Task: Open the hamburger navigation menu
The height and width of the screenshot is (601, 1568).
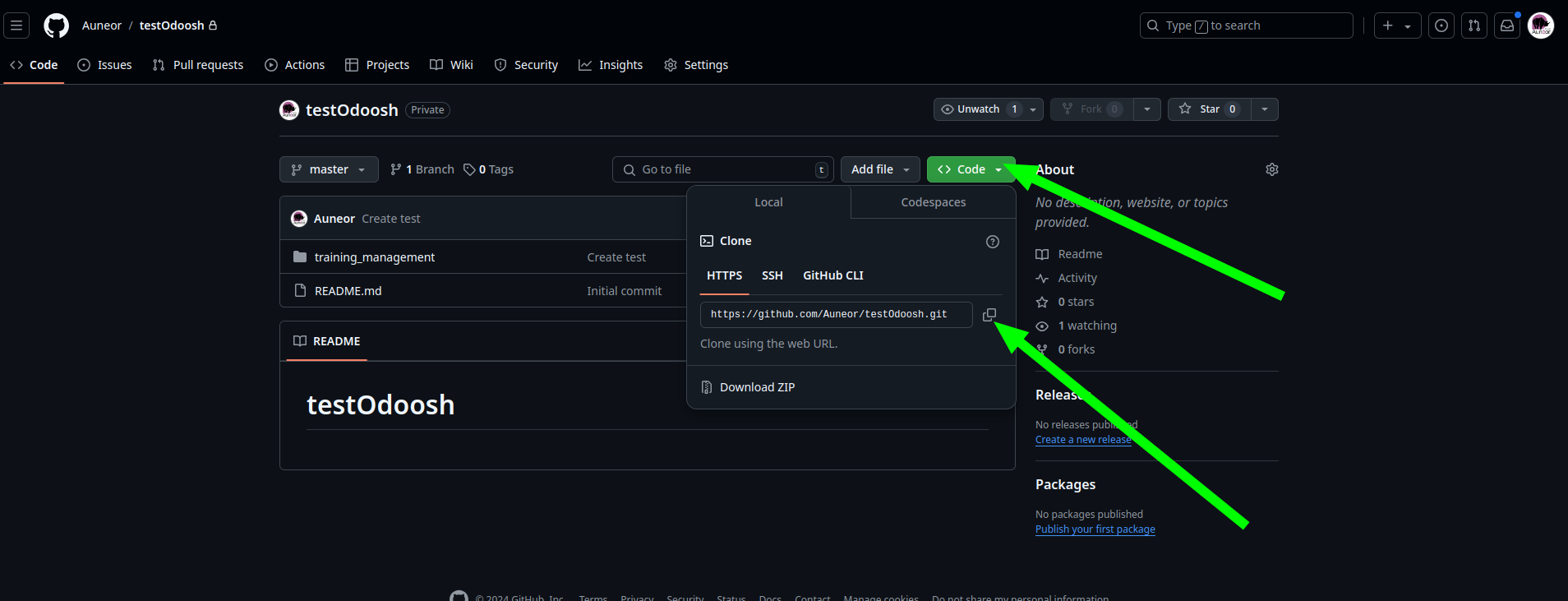Action: coord(16,25)
